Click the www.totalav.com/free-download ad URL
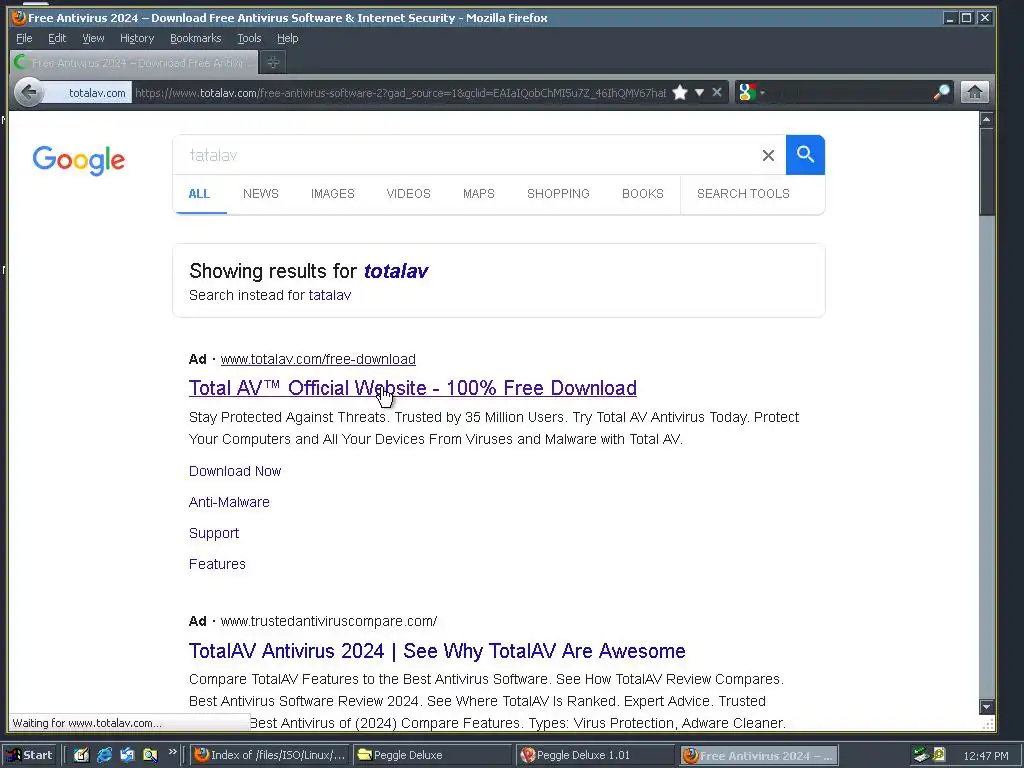1024x768 pixels. point(318,359)
